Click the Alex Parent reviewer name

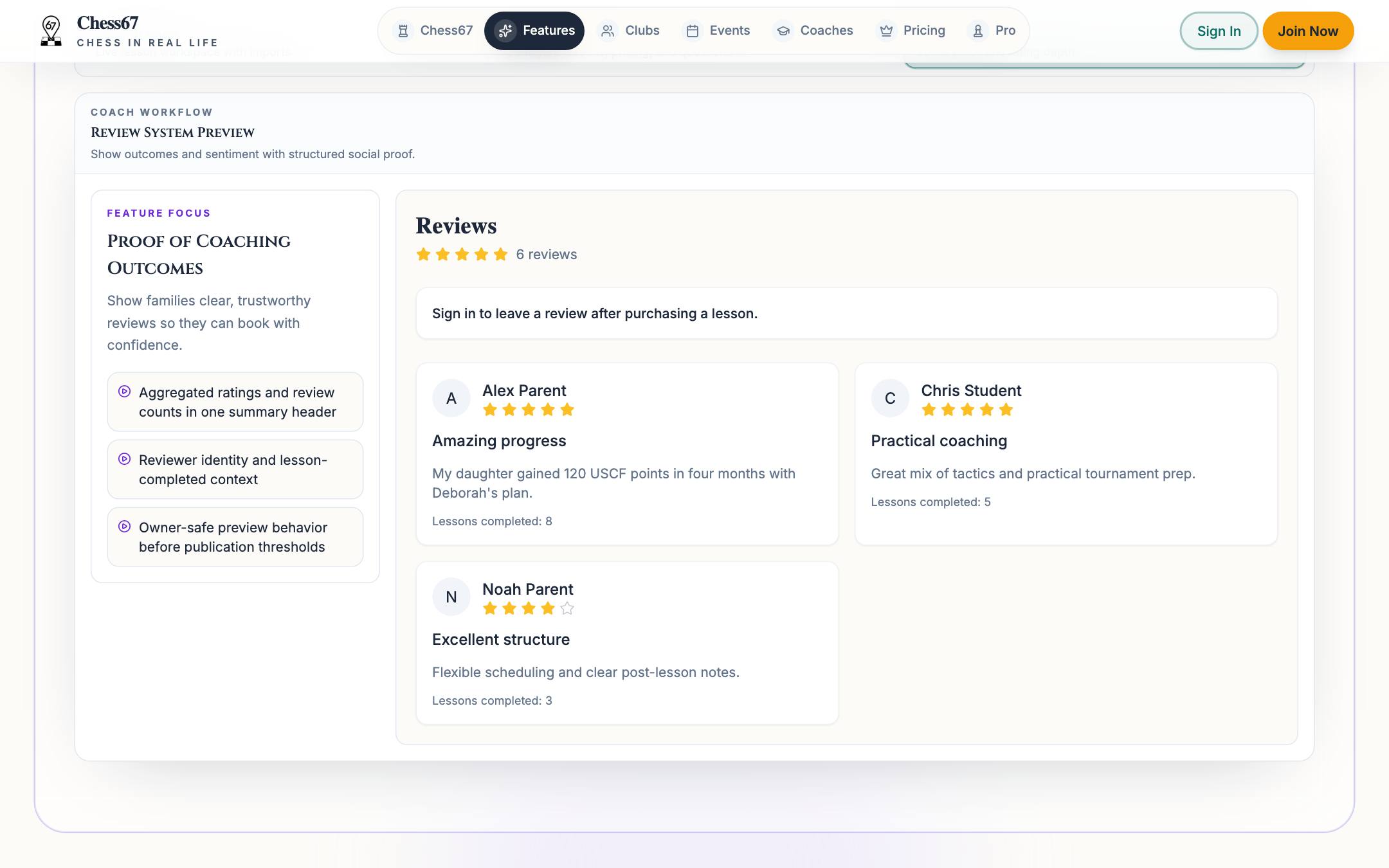click(x=524, y=390)
